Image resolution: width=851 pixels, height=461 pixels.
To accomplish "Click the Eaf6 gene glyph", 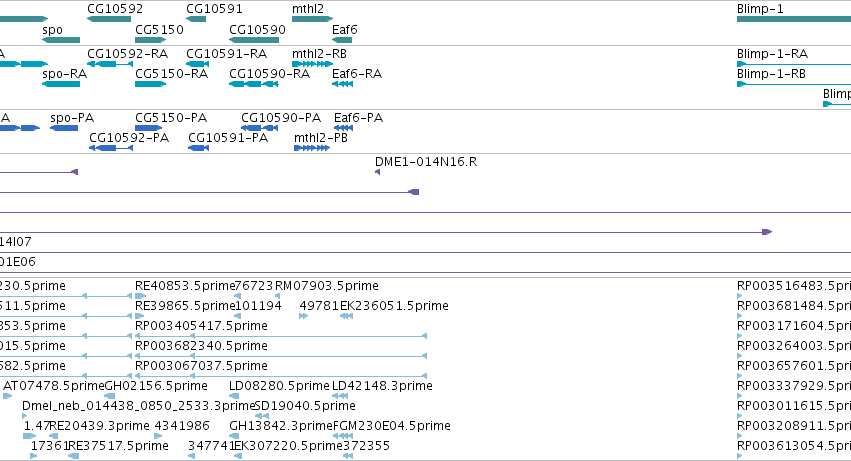I will click(x=342, y=40).
